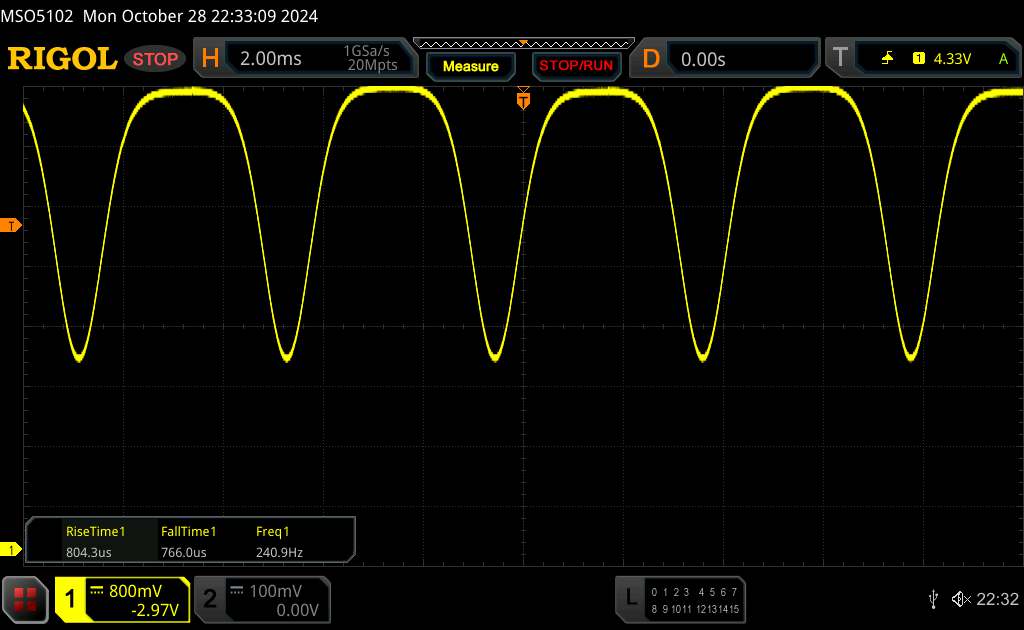Screen dimensions: 1024x630
Task: Select the 2.00ms timebase value
Action: (x=270, y=59)
